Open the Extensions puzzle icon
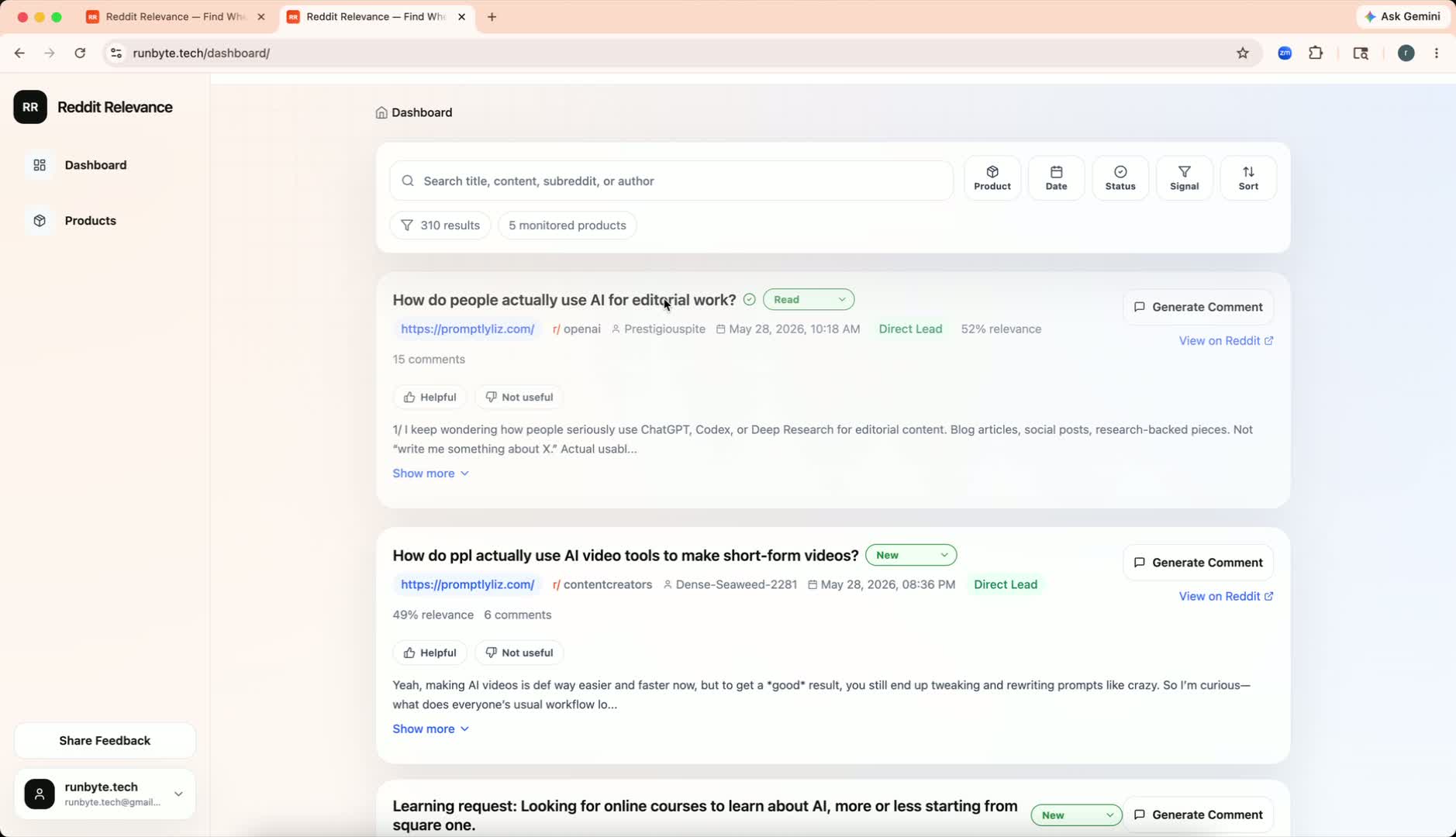This screenshot has height=837, width=1456. tap(1316, 53)
